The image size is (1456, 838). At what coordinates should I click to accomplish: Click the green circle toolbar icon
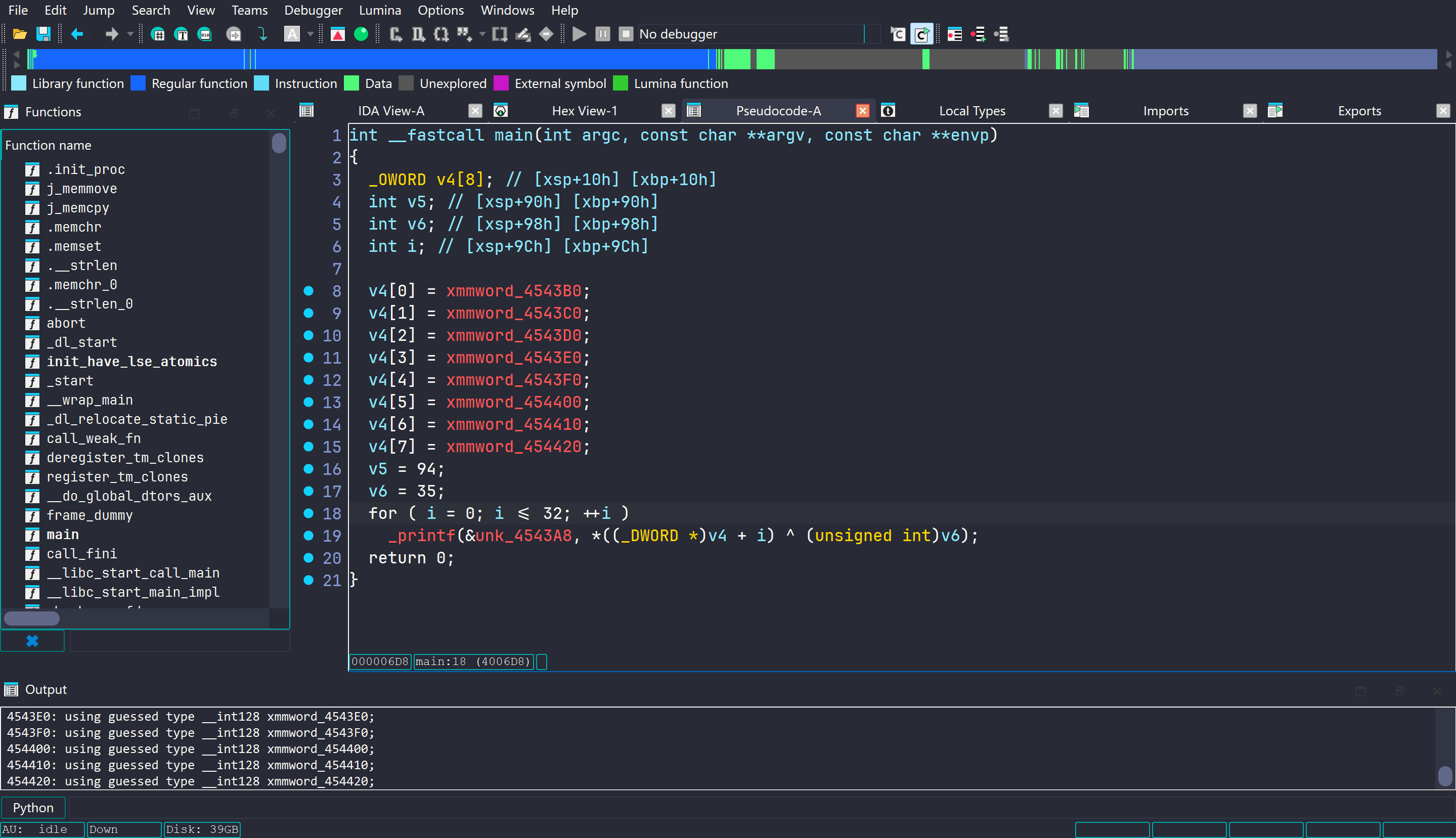pos(362,34)
